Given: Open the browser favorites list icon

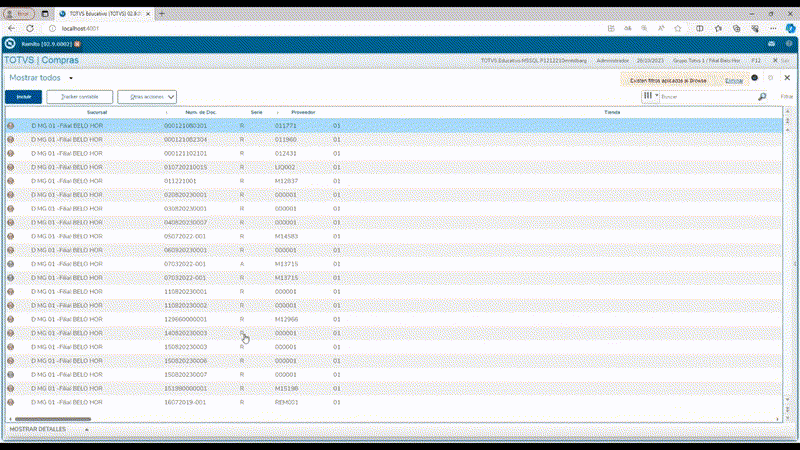Looking at the screenshot, I should click(718, 29).
